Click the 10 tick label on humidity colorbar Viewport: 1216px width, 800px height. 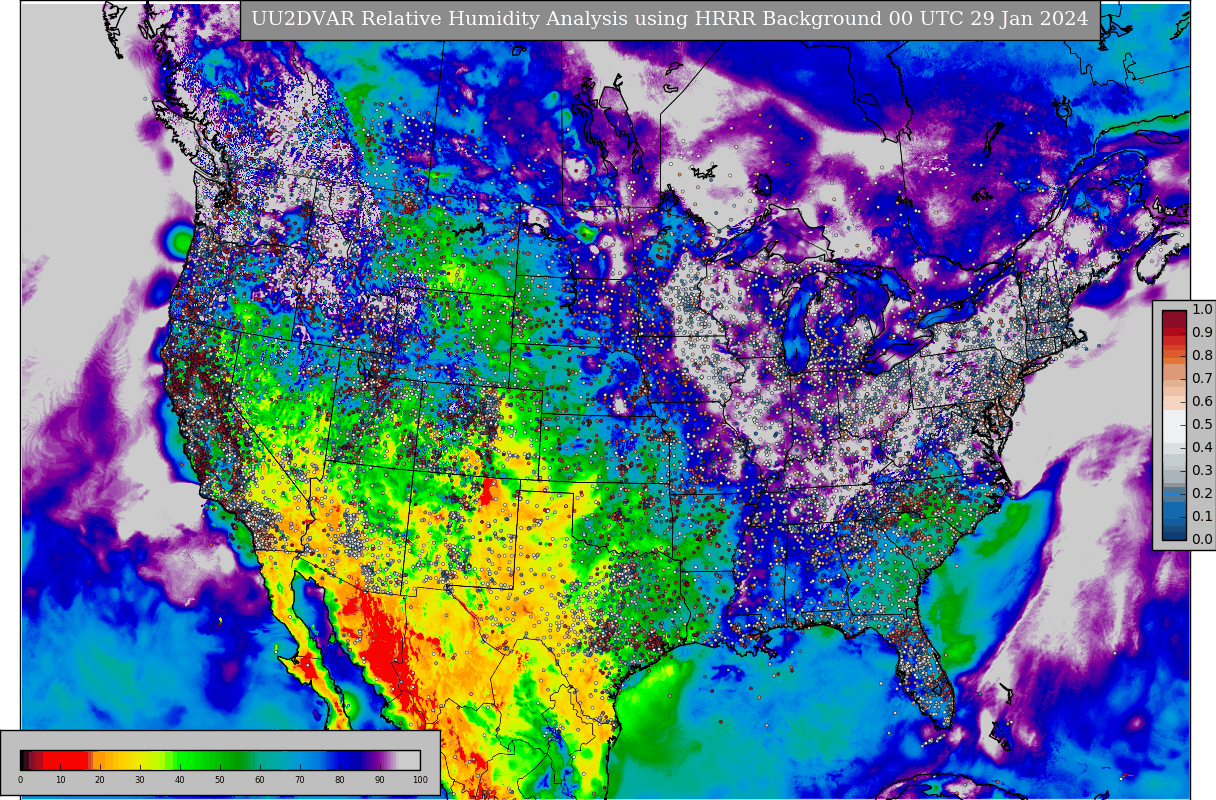(60, 780)
